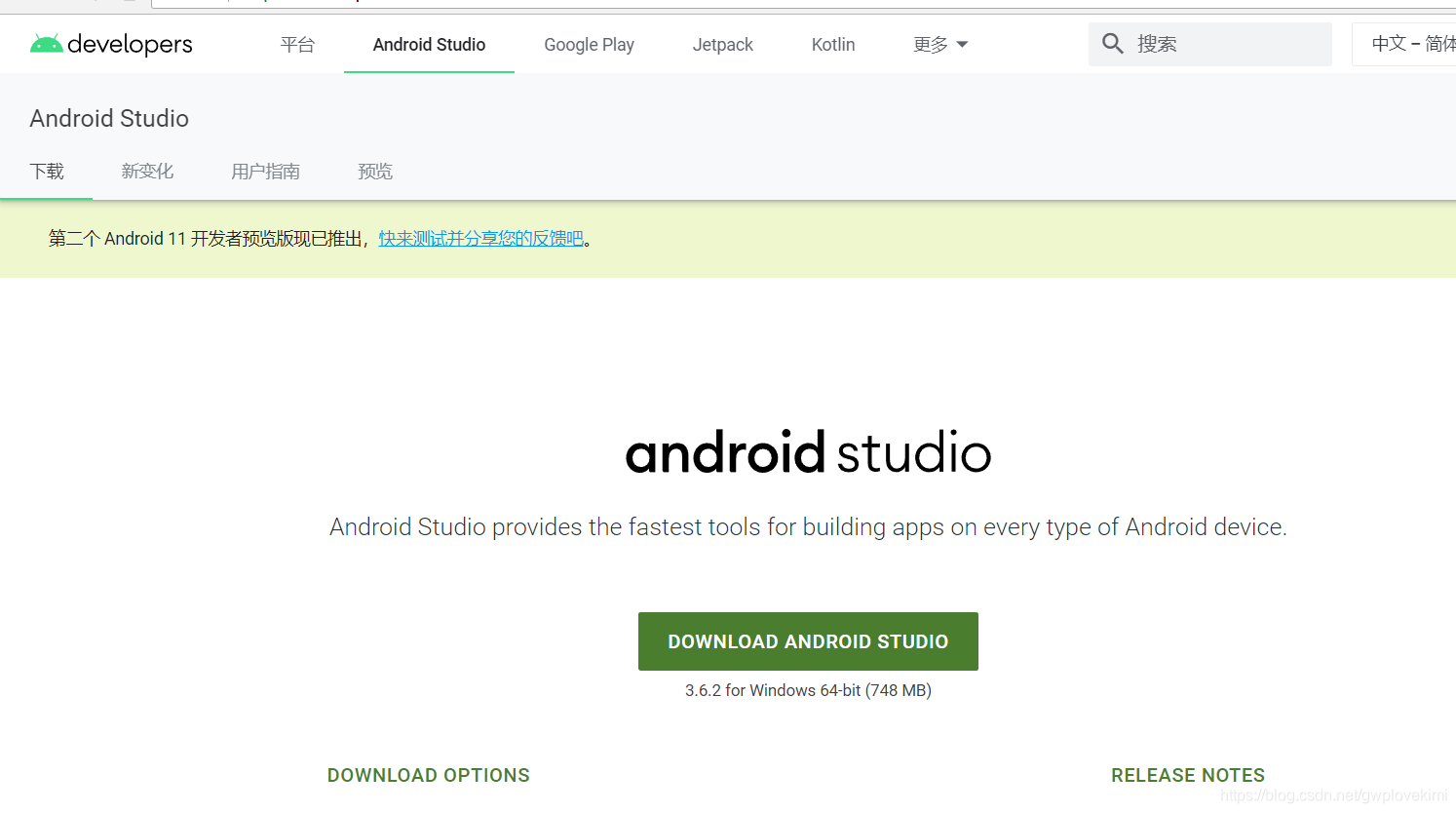This screenshot has height=813, width=1456.
Task: Expand the 更多 dropdown menu
Action: pos(940,44)
